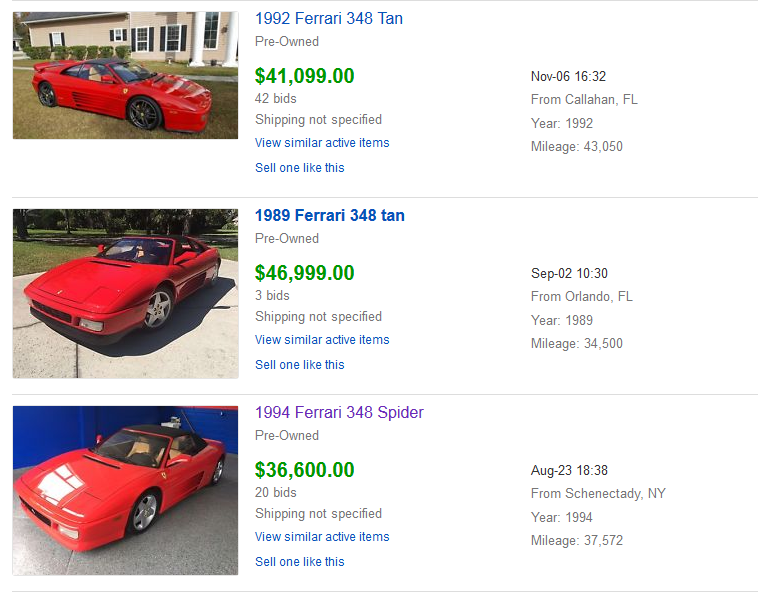Open the 1992 Ferrari 348 Tan listing title

coord(328,19)
